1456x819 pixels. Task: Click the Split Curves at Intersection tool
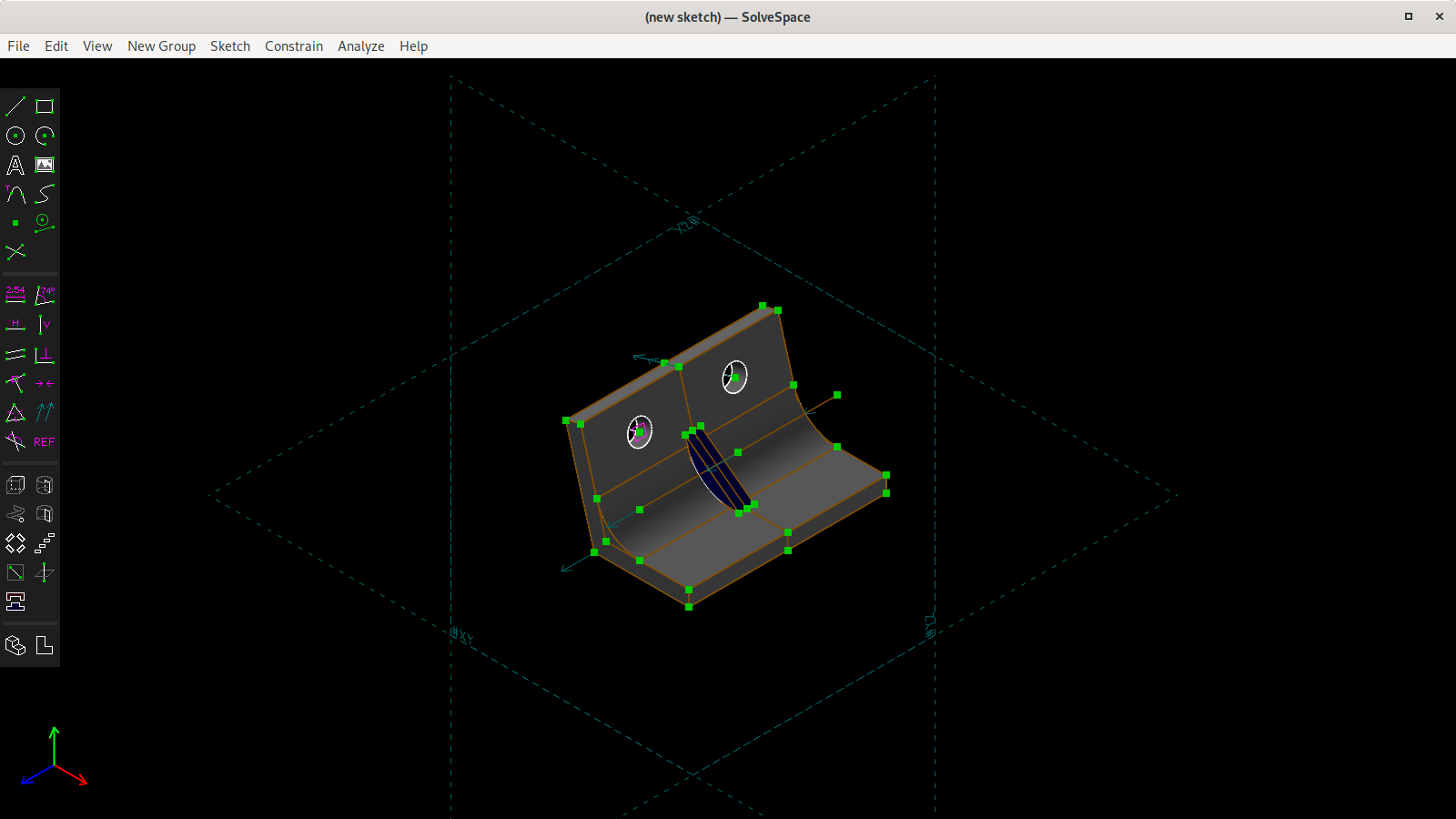click(15, 252)
